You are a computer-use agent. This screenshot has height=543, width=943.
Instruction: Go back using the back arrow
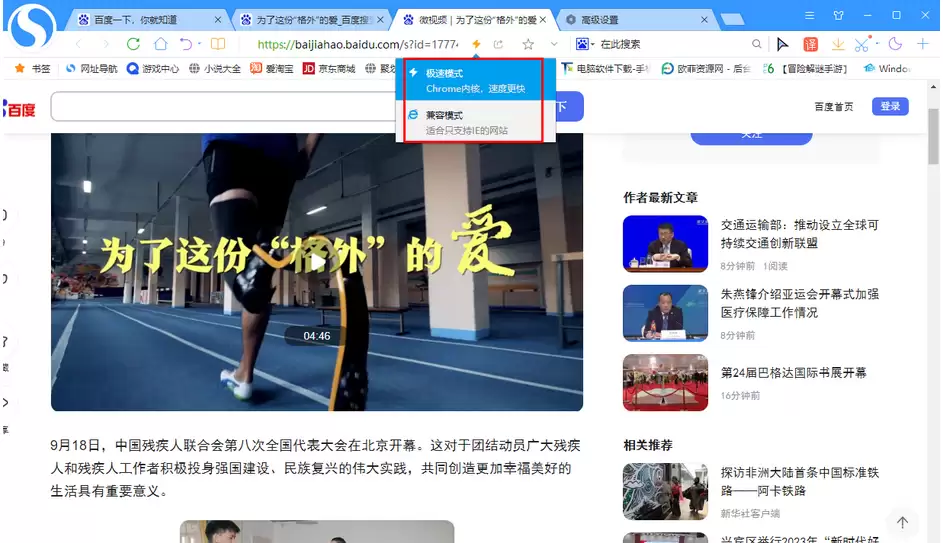tap(79, 44)
